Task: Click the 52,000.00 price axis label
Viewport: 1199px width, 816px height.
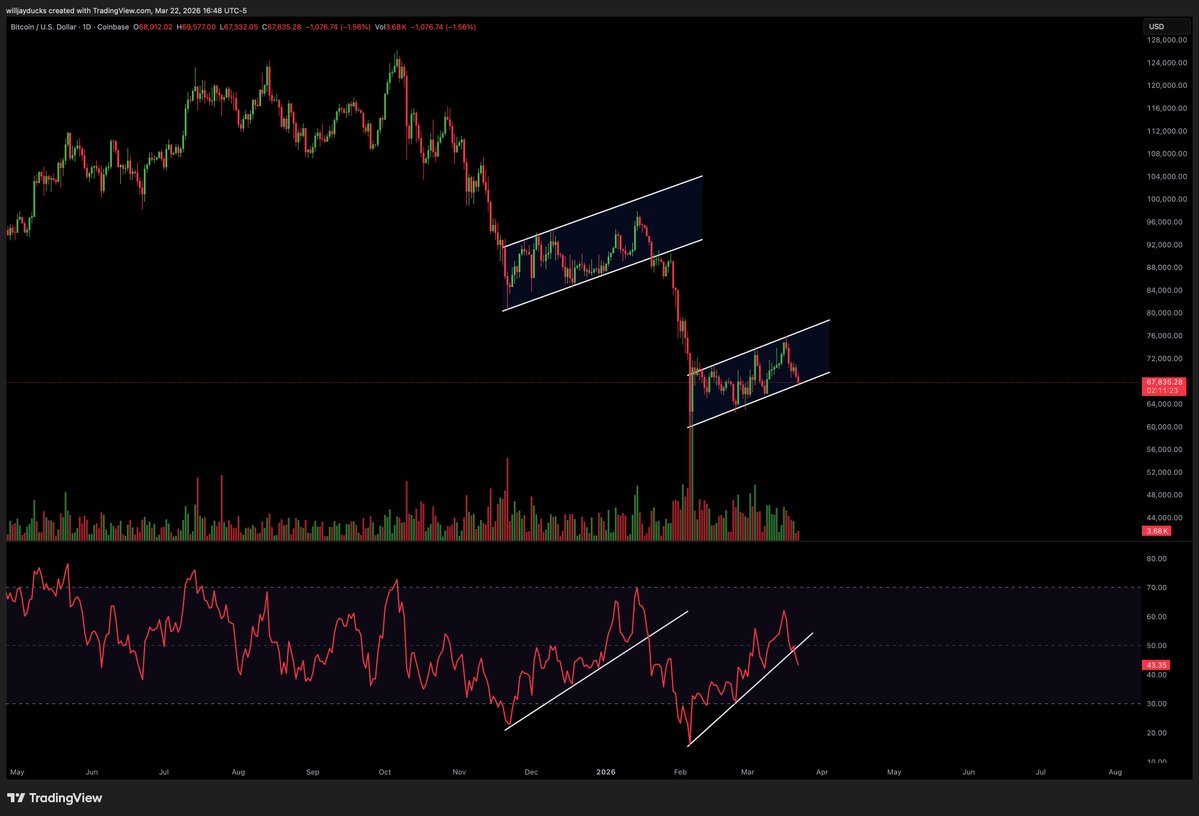Action: click(1167, 473)
